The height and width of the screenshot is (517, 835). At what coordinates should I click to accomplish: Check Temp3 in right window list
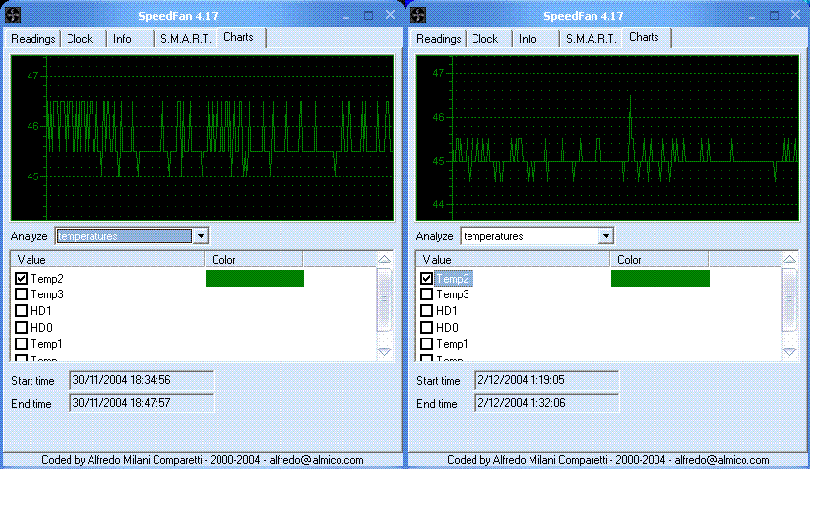pos(426,294)
